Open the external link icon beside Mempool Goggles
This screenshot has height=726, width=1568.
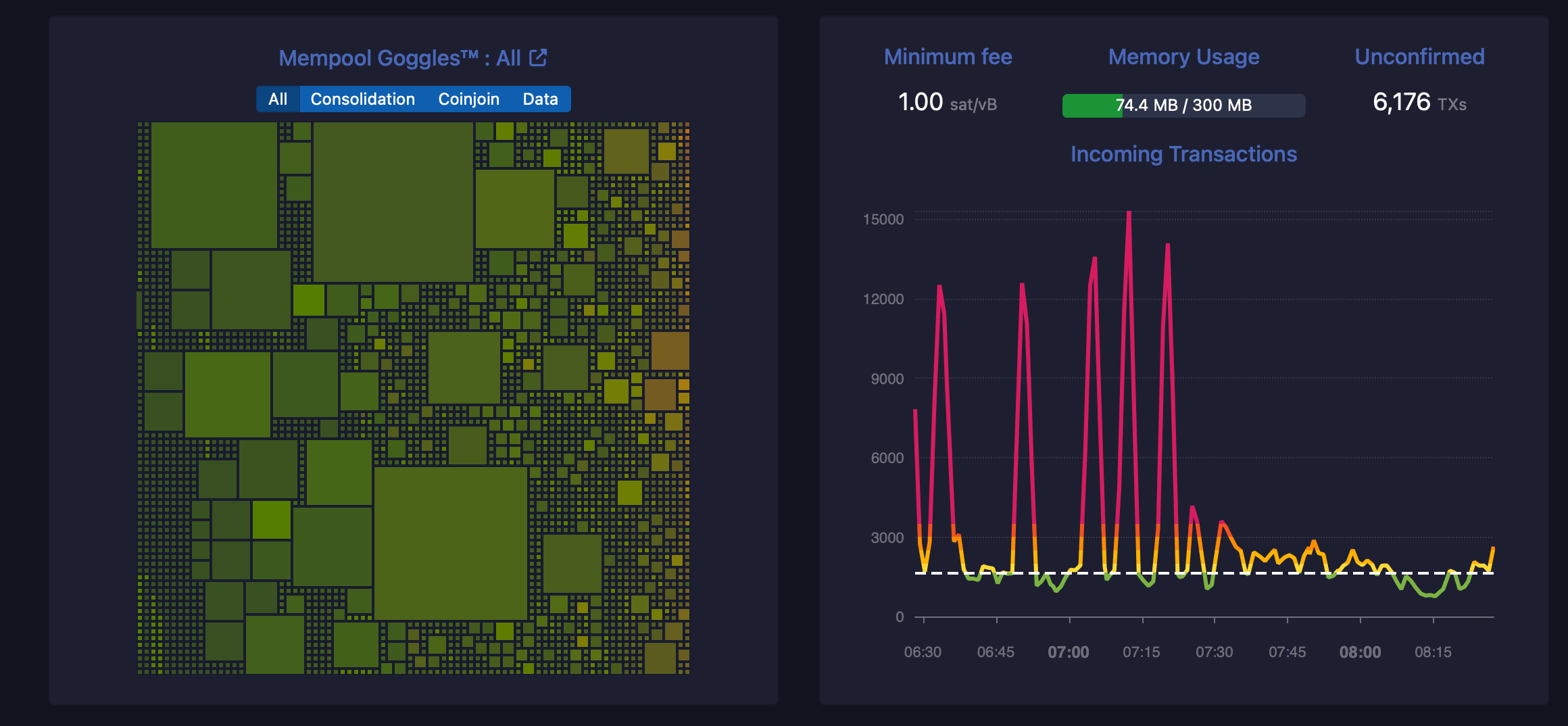(538, 58)
